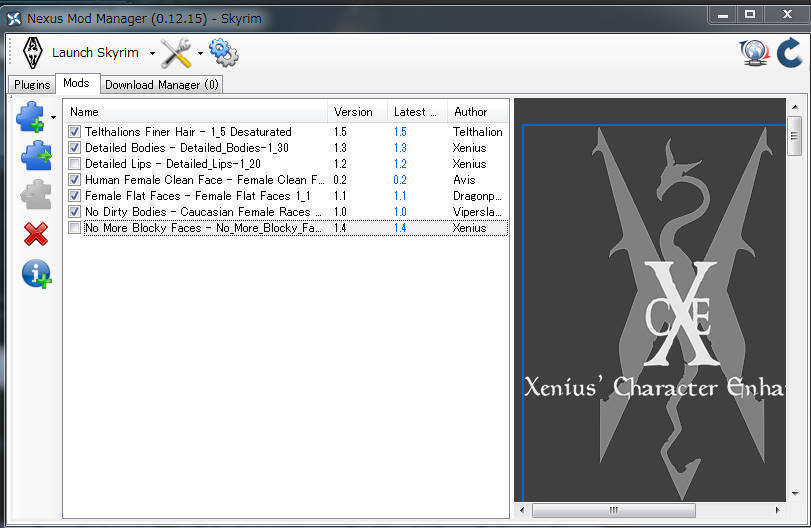Click author Dragonp... cell
This screenshot has width=811, height=528.
pos(477,196)
